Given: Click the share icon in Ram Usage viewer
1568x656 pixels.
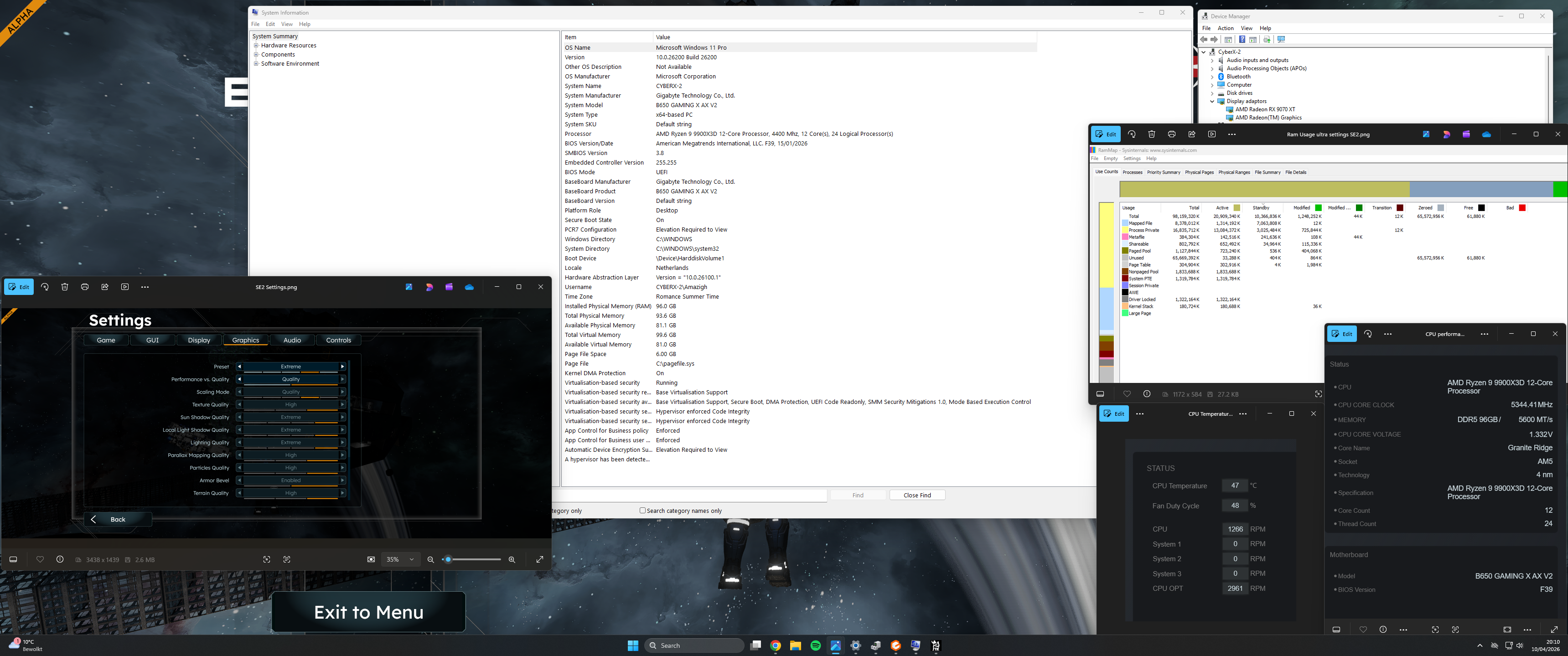Looking at the screenshot, I should coord(1192,134).
